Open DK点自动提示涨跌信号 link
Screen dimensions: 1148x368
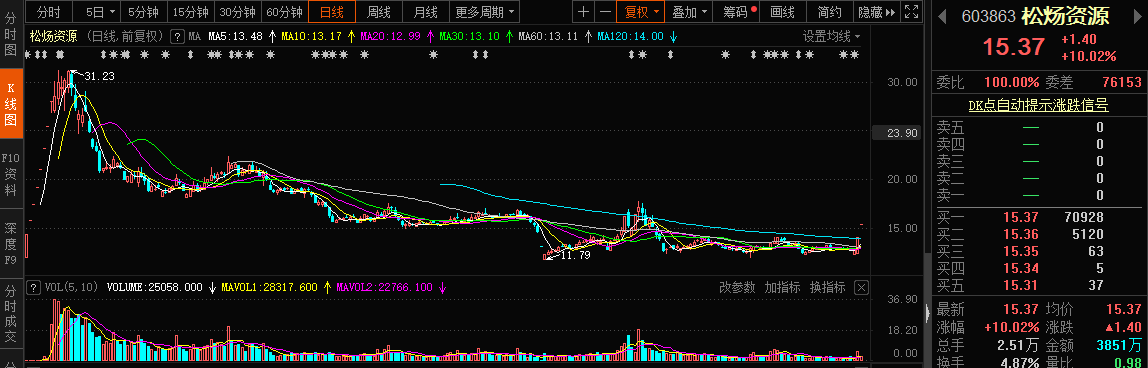pyautogui.click(x=1037, y=106)
